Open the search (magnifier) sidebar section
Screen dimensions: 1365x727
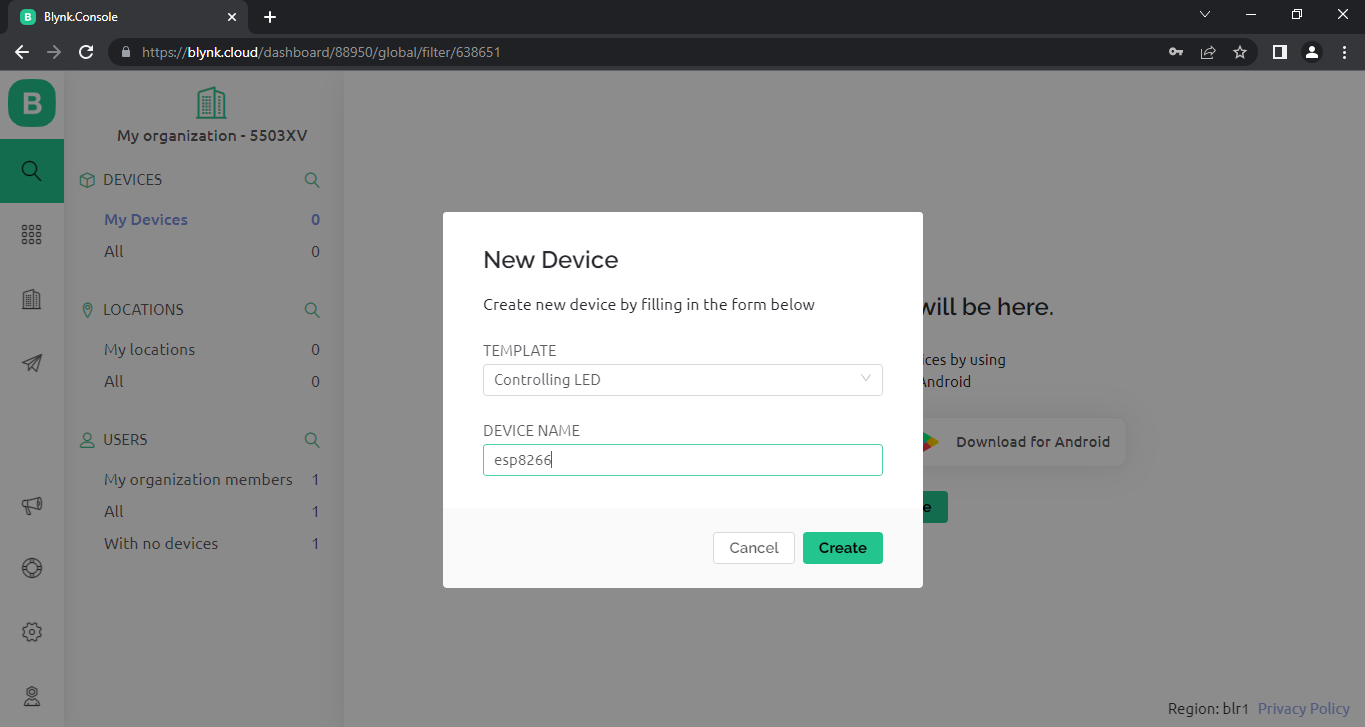(32, 171)
